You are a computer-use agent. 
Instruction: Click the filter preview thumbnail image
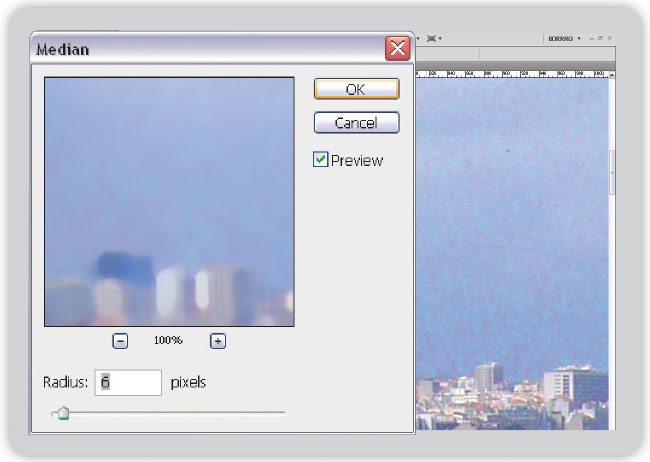168,202
